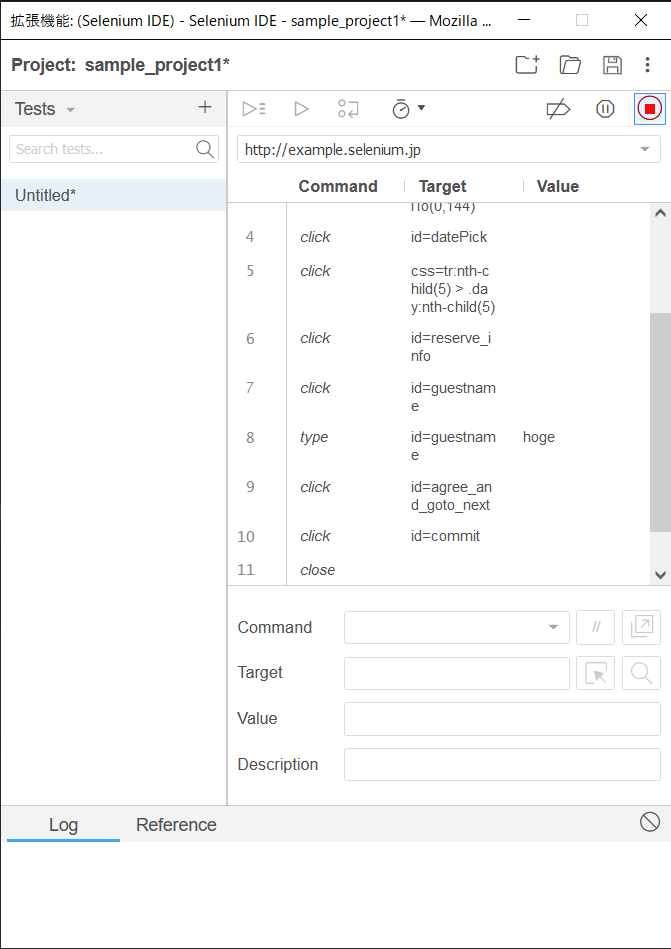Viewport: 671px width, 949px height.
Task: Select the Untitled* test
Action: [x=114, y=195]
